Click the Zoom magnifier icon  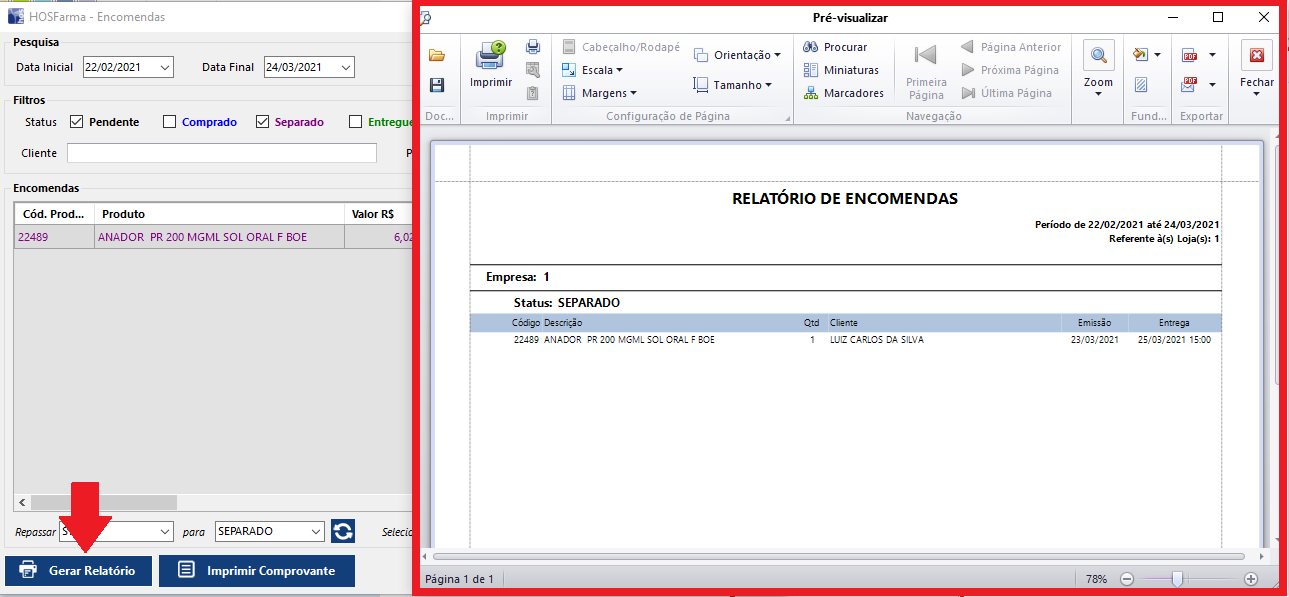pos(1098,57)
